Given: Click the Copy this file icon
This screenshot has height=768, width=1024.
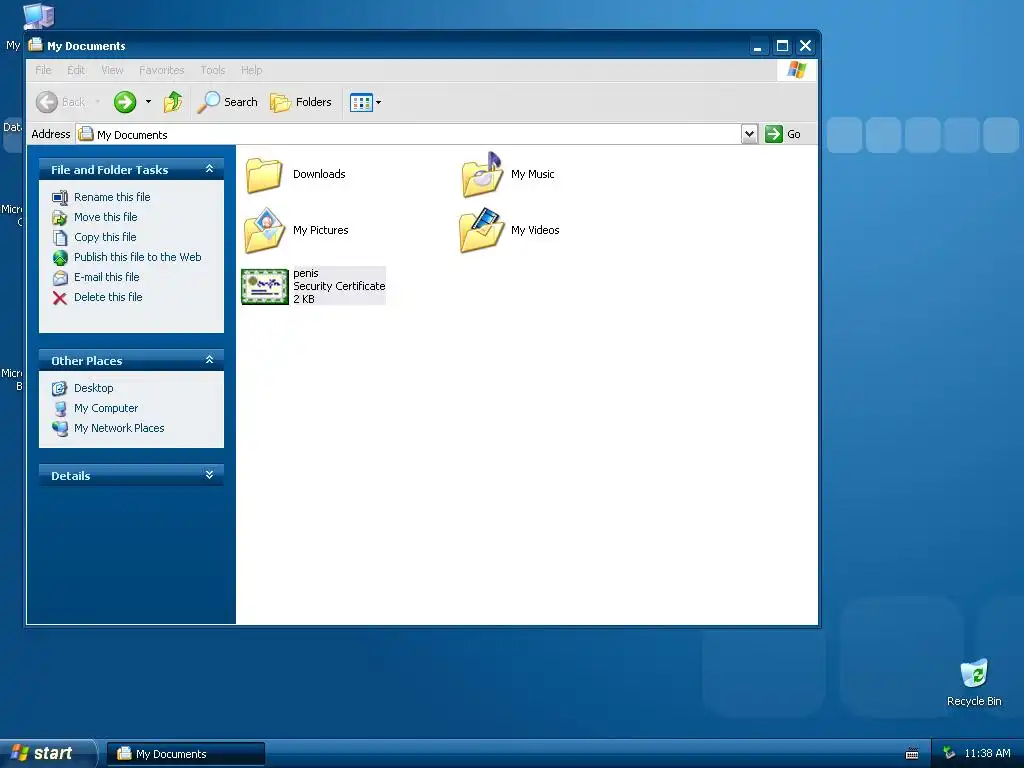Looking at the screenshot, I should [x=60, y=238].
